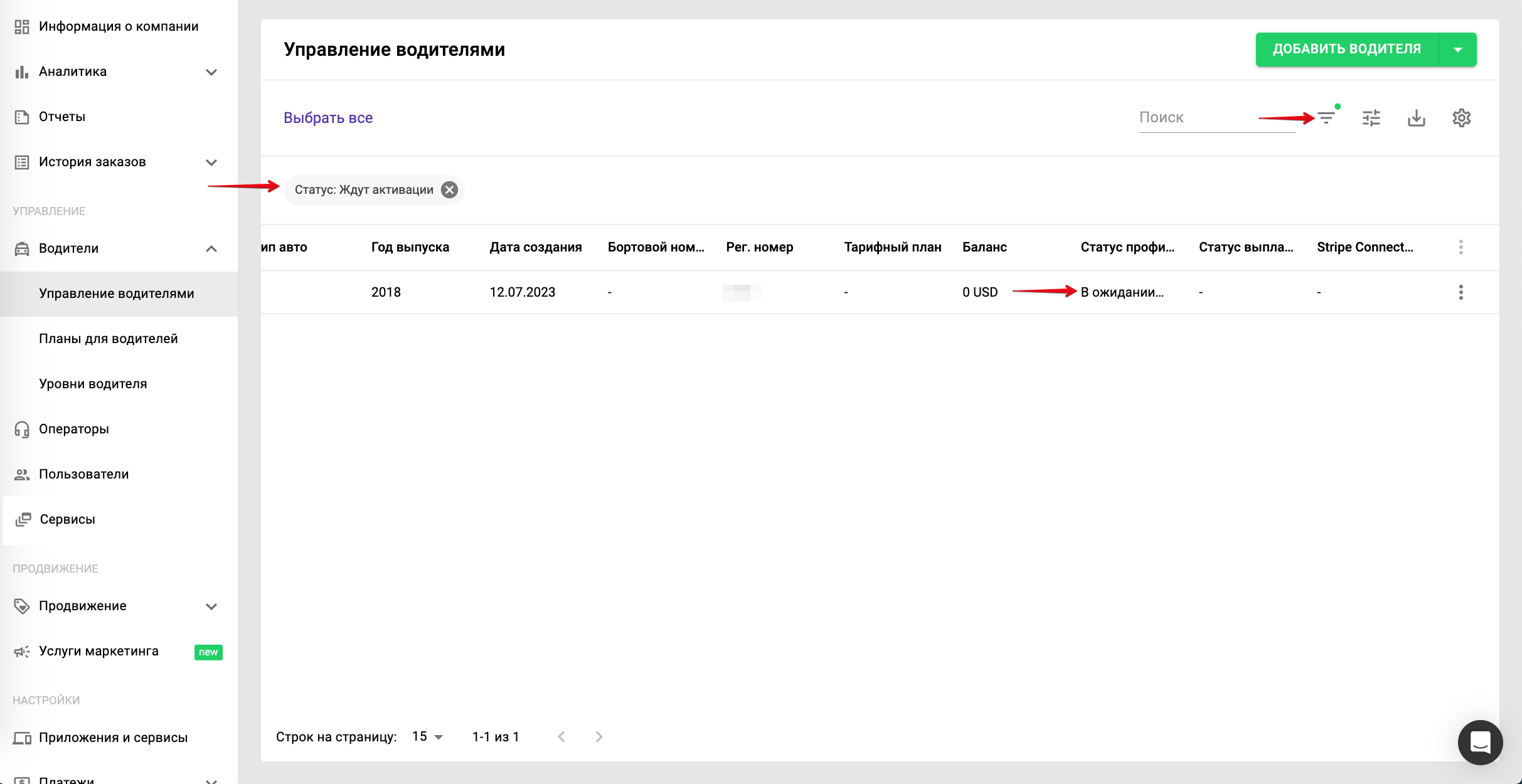Open row actions three-dot menu
The image size is (1522, 784).
(x=1461, y=292)
